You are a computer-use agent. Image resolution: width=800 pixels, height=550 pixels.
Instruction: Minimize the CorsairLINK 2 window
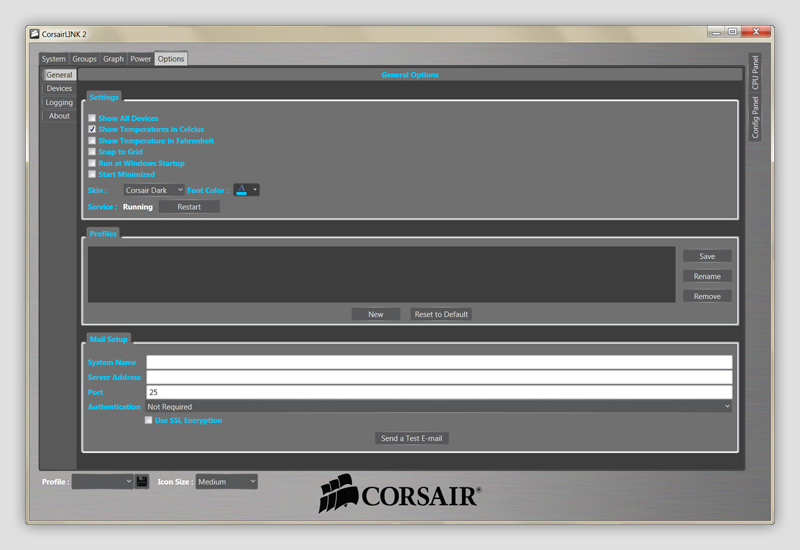coord(716,32)
